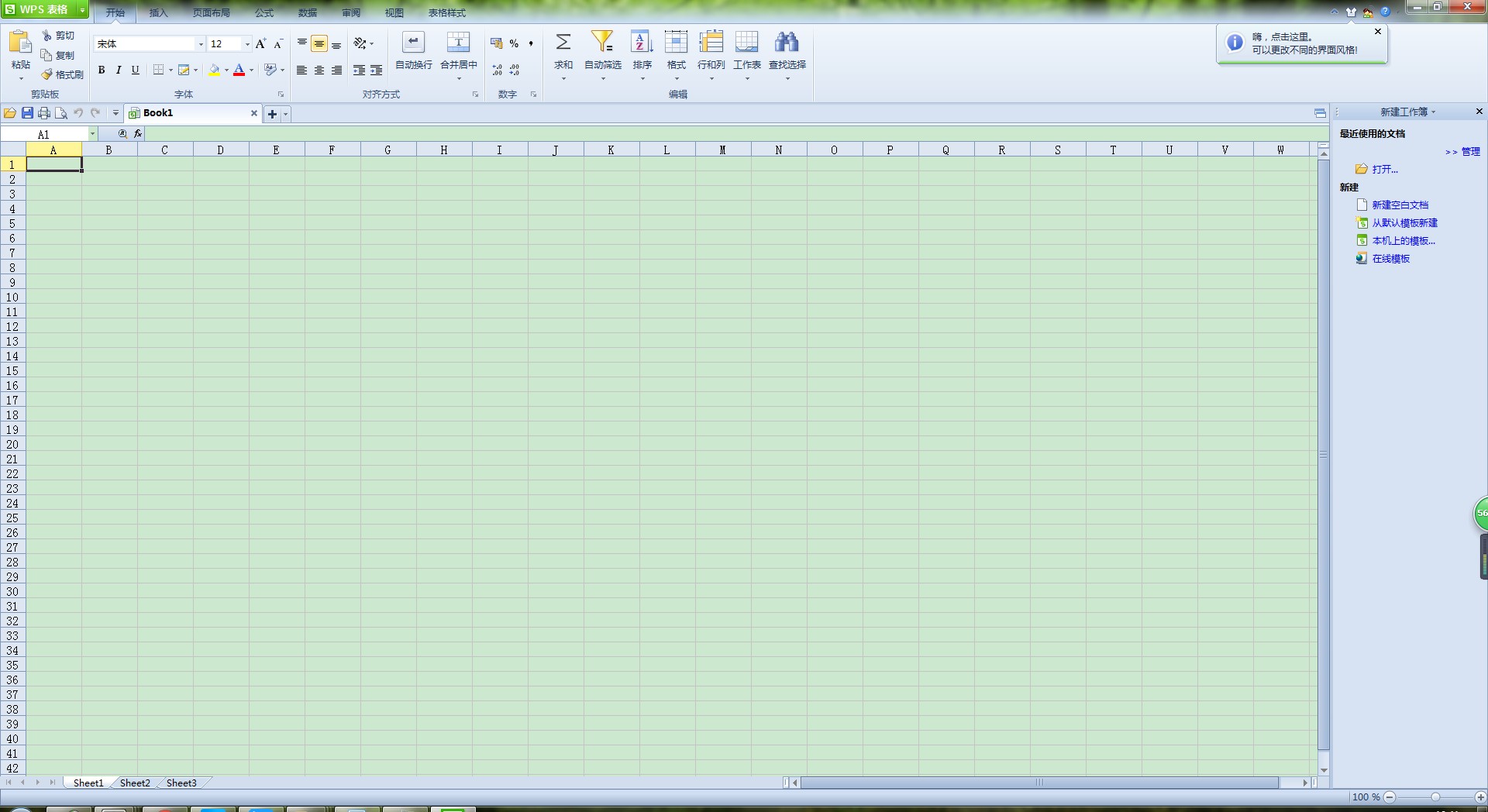
Task: Click the 格式刷 format painter icon
Action: click(48, 74)
